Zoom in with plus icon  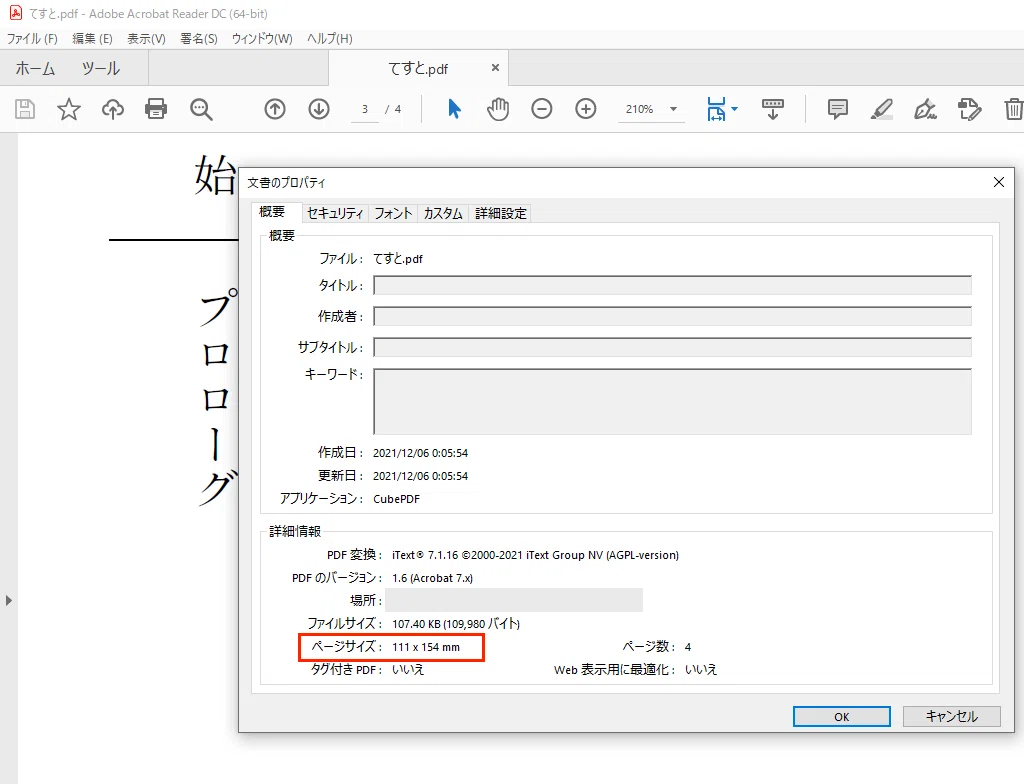click(x=586, y=109)
